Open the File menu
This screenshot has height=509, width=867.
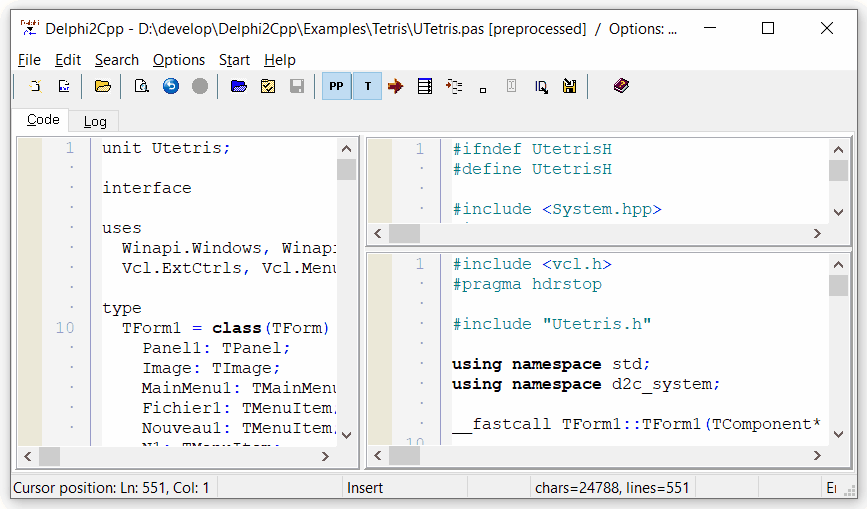(x=29, y=60)
